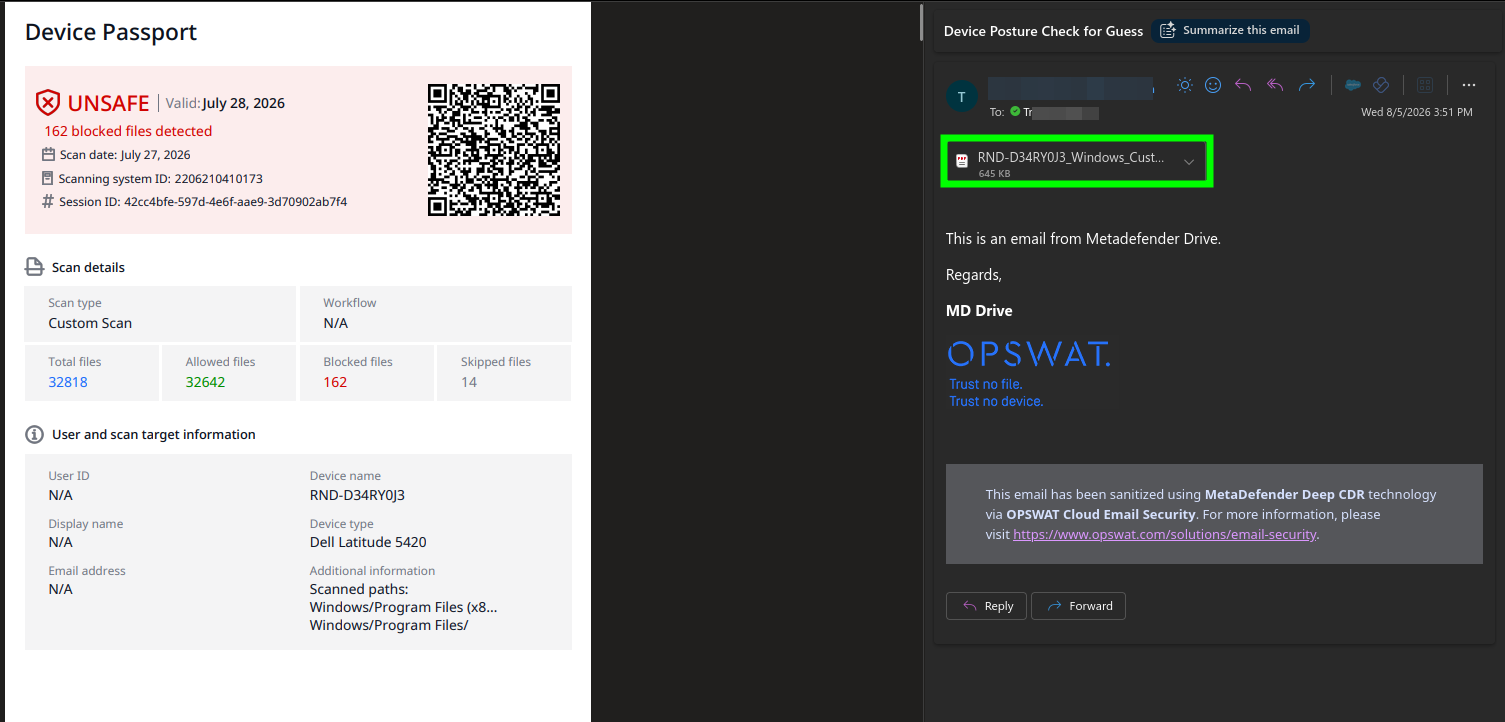Open the Apps grid icon in the email toolbar
Viewport: 1505px width, 722px height.
(1426, 86)
